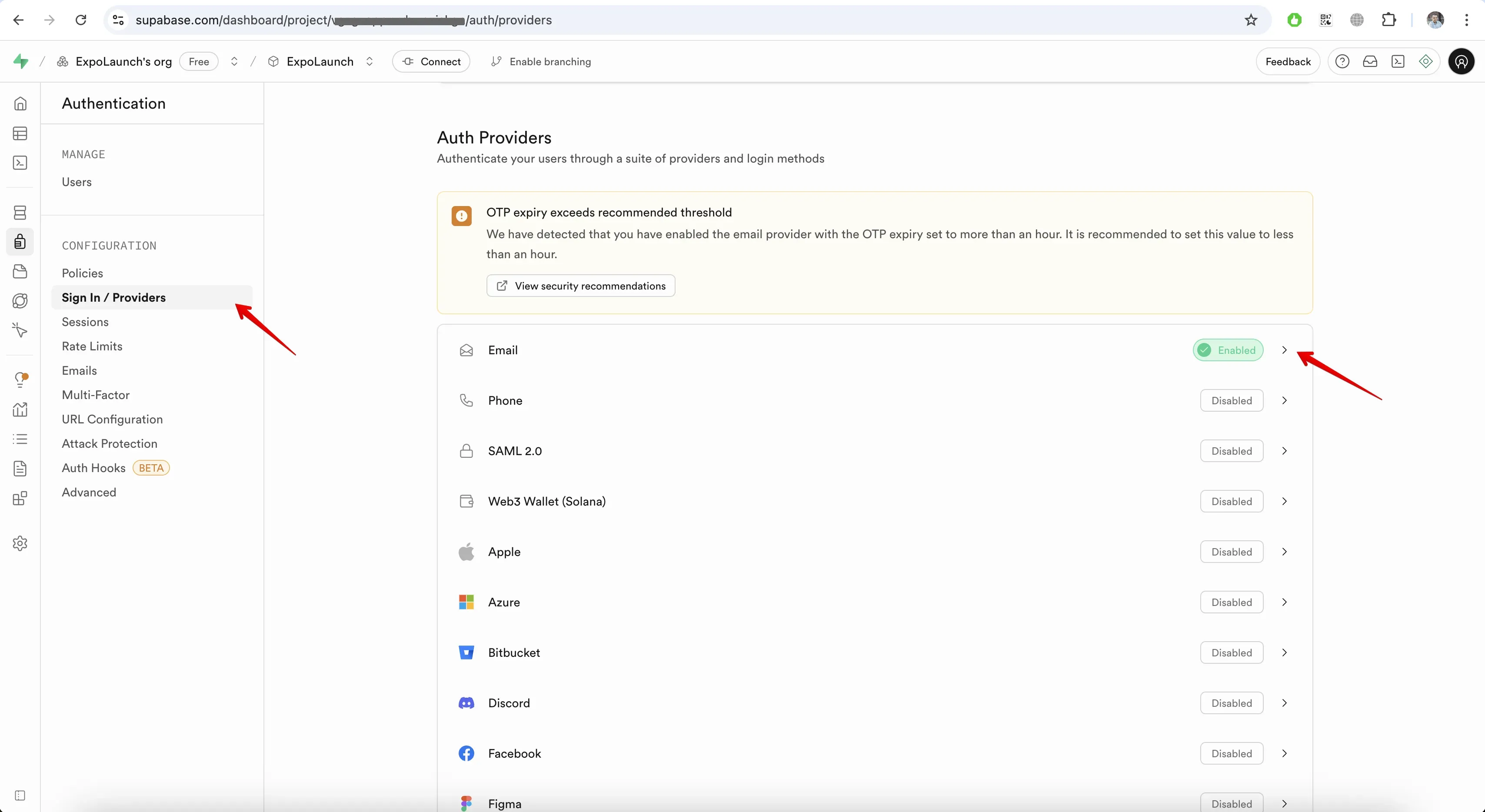Viewport: 1485px width, 812px height.
Task: Expand the Email provider chevron
Action: coord(1285,350)
